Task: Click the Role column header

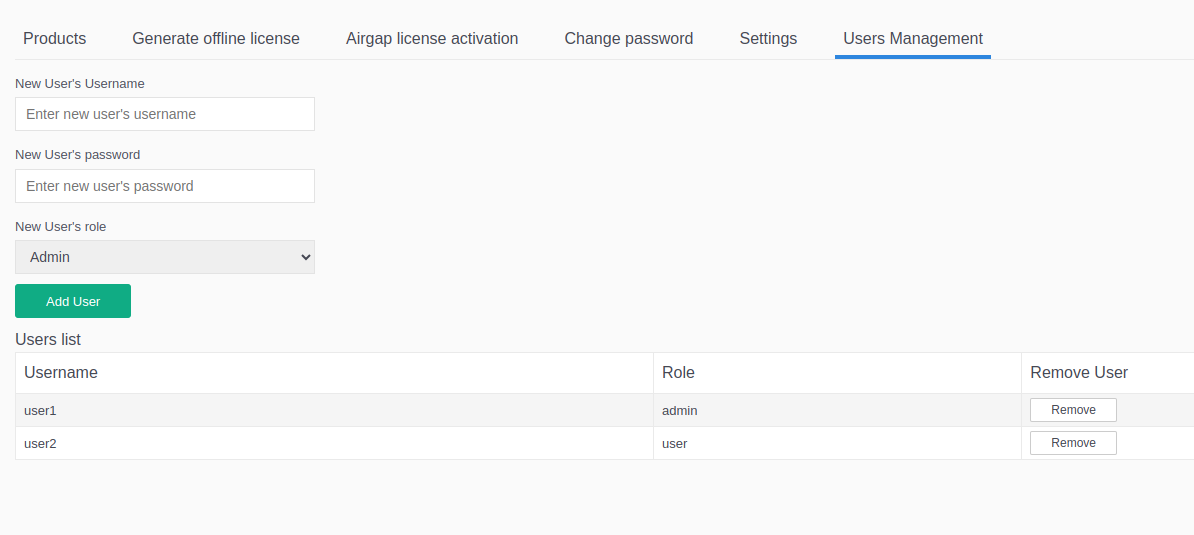Action: (678, 373)
